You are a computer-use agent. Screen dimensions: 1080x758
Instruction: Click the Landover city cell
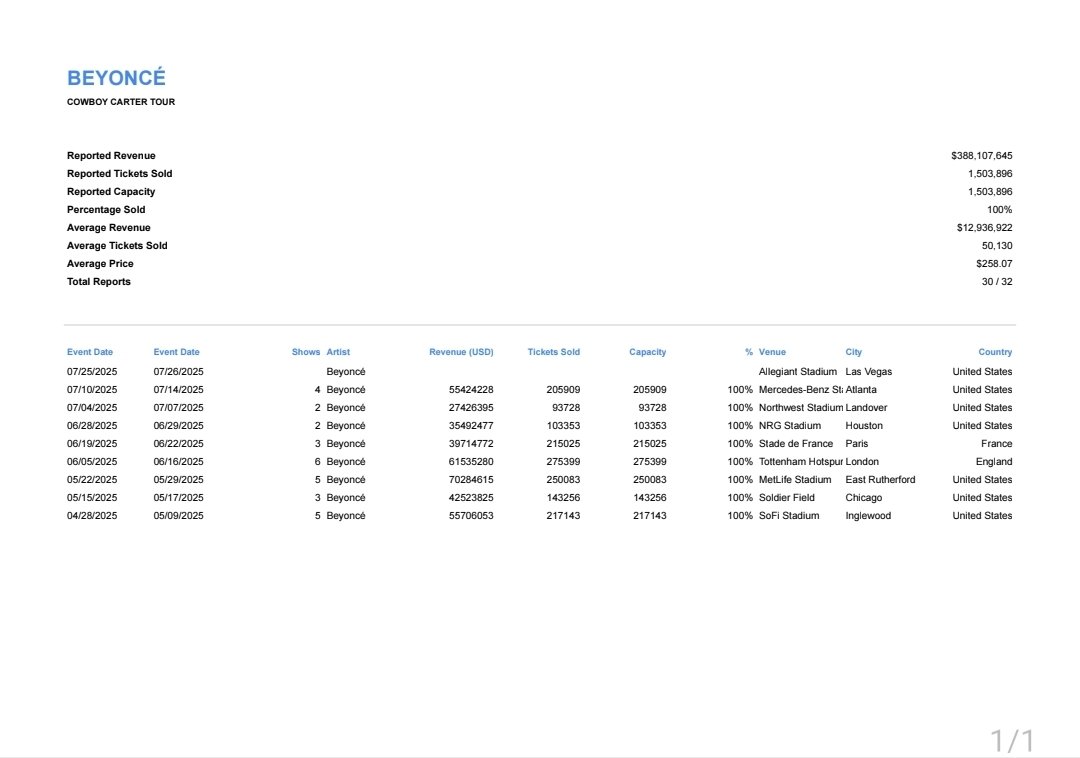(866, 408)
